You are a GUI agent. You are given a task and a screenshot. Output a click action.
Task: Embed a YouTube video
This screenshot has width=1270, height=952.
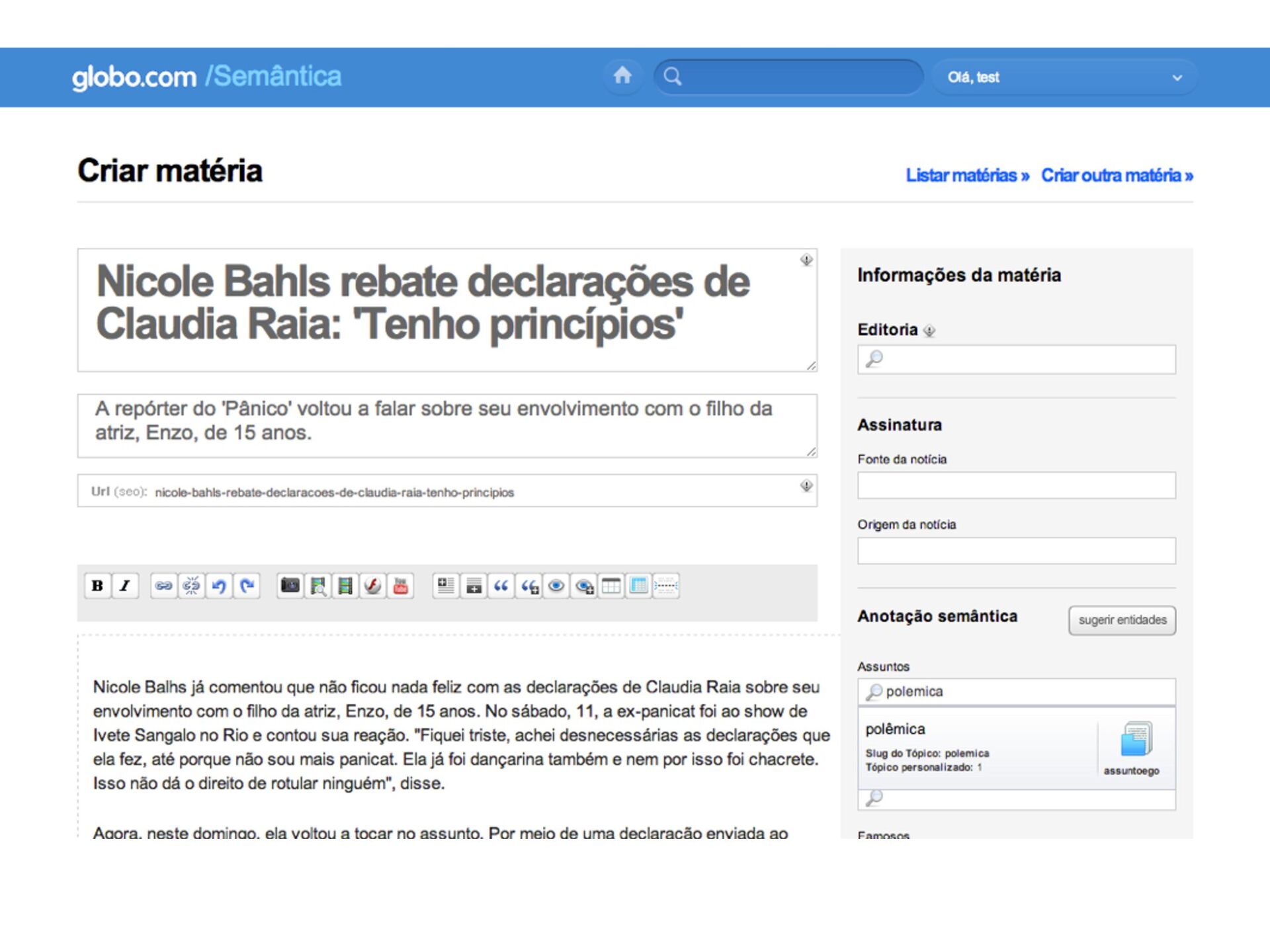coord(401,586)
